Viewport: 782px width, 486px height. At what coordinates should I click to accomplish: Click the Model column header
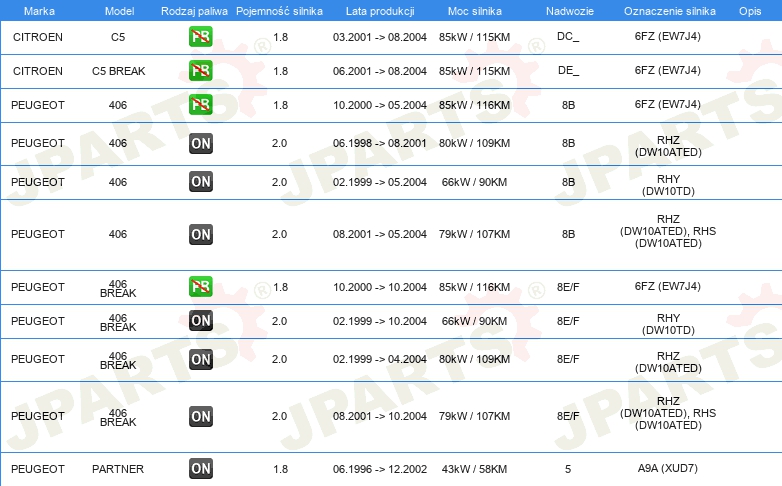(x=119, y=11)
